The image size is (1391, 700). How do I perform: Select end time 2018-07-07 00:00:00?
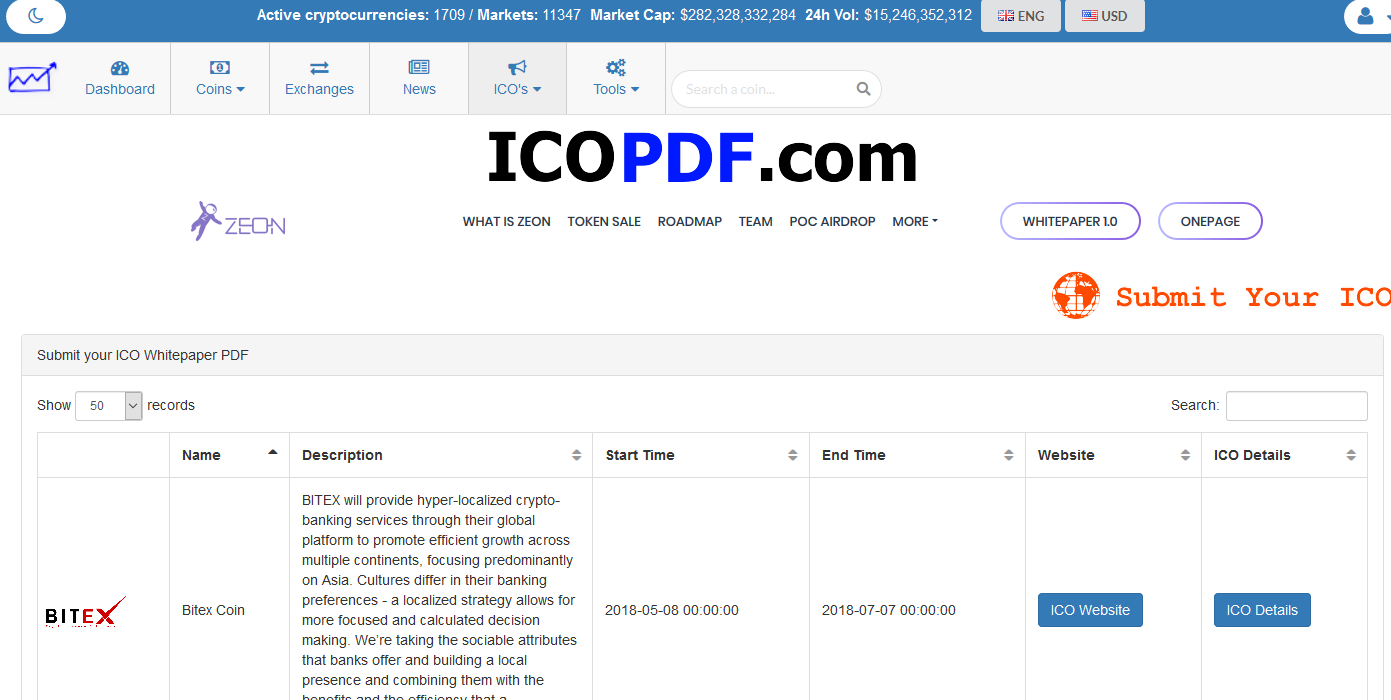pos(889,610)
